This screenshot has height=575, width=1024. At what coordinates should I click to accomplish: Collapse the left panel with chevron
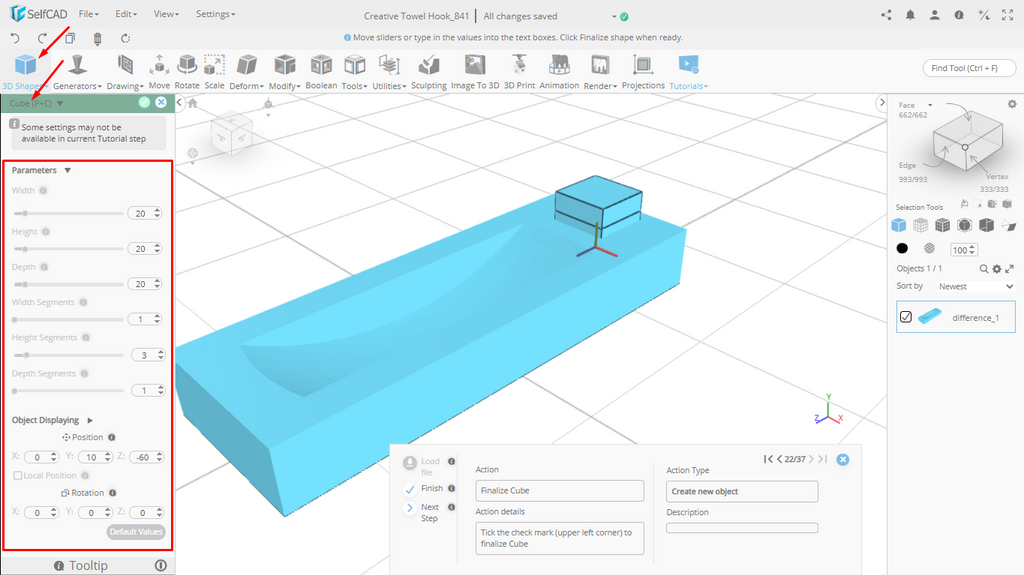click(x=180, y=103)
